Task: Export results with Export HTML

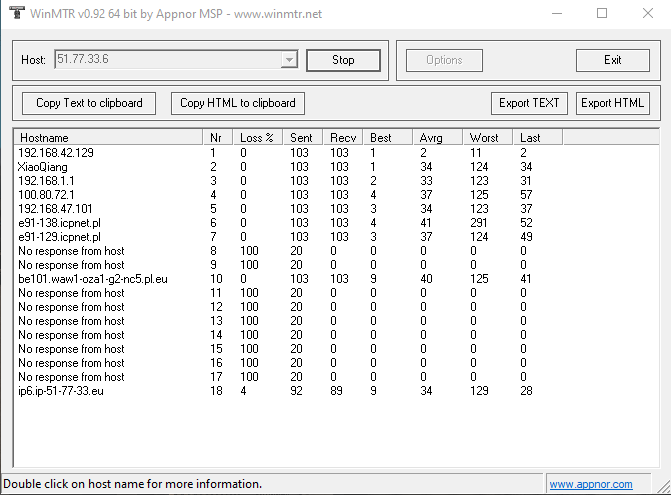Action: click(x=612, y=103)
